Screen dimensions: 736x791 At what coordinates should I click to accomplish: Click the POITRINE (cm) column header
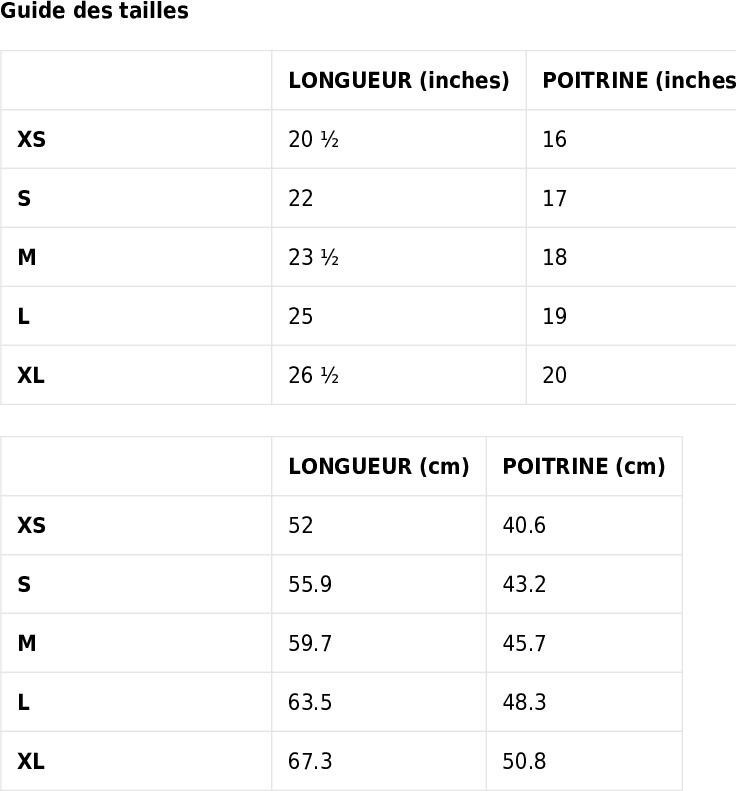point(584,466)
